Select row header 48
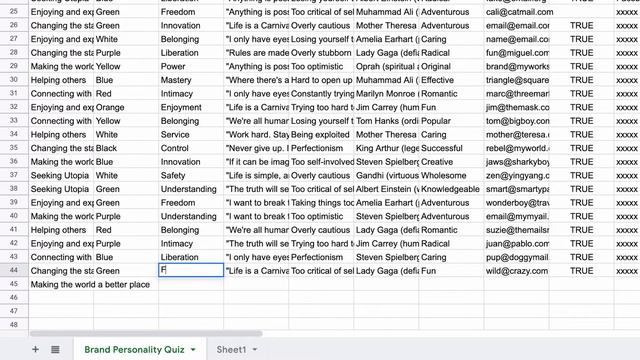This screenshot has height=360, width=640. click(14, 325)
